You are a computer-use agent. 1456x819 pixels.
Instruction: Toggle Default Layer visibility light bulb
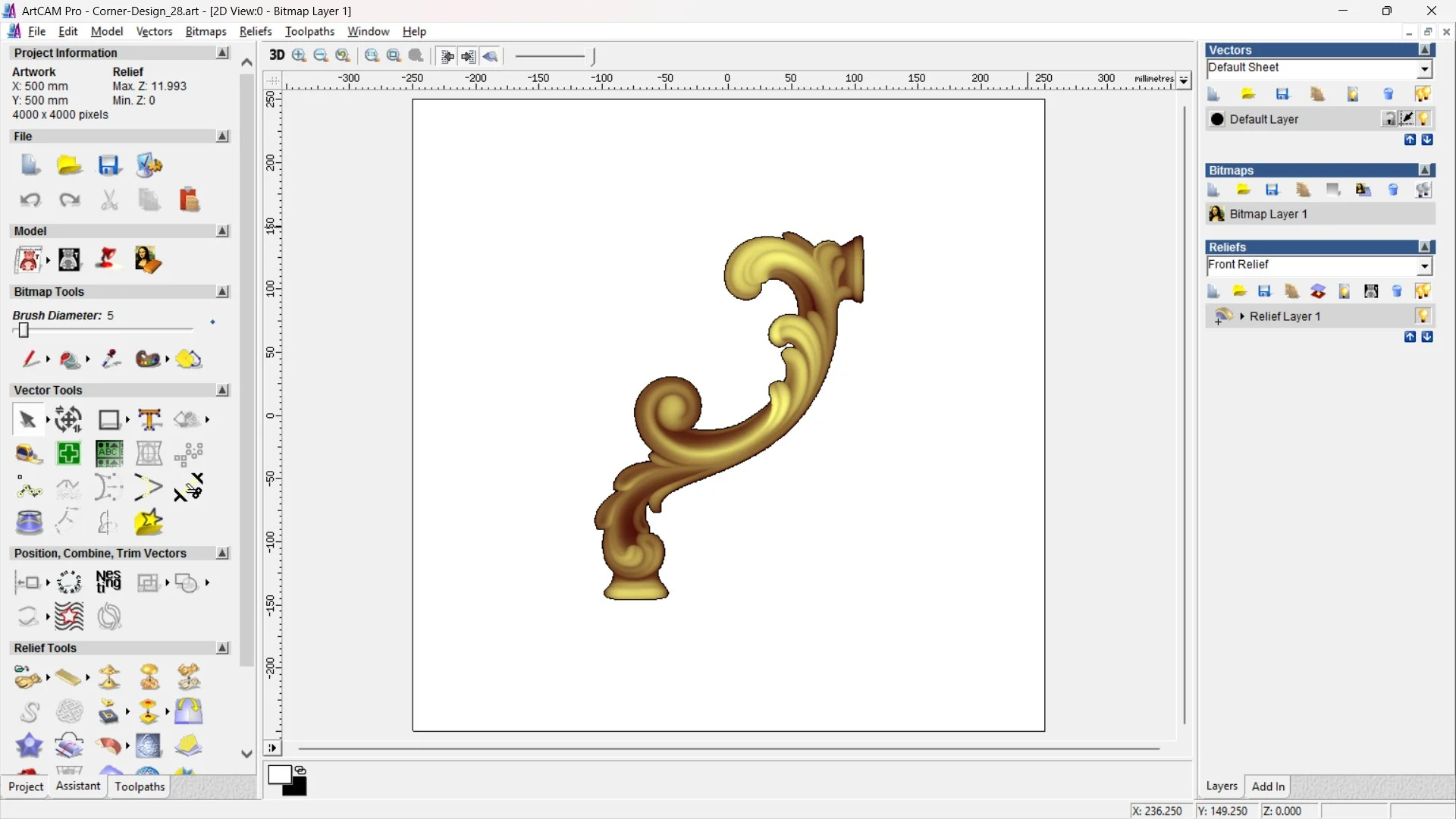pos(1423,119)
